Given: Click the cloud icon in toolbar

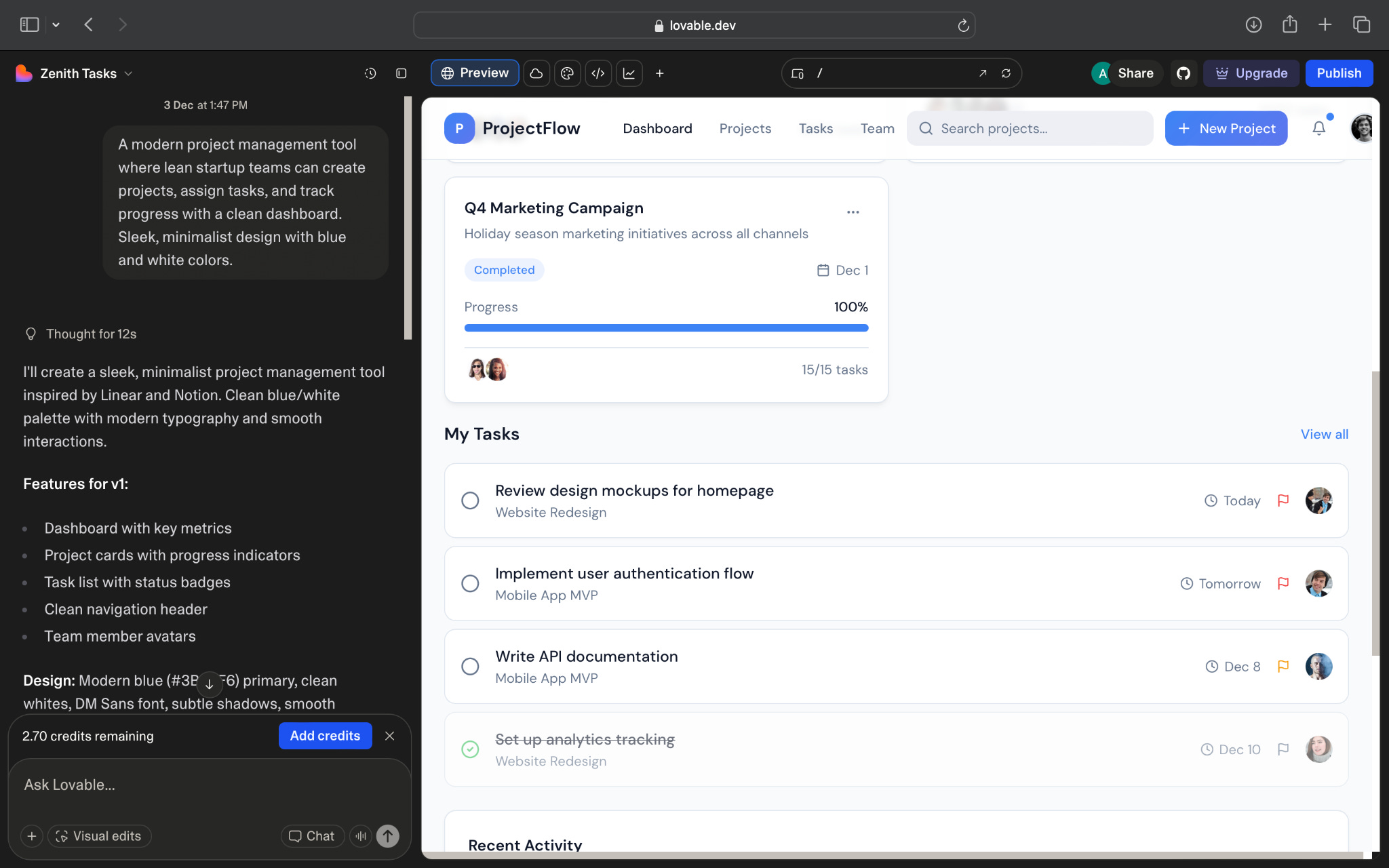Looking at the screenshot, I should 536,73.
